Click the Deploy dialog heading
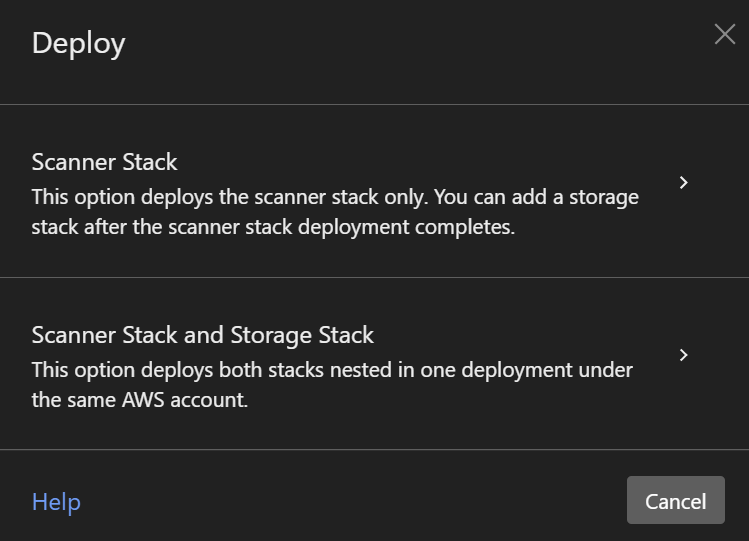 click(79, 44)
